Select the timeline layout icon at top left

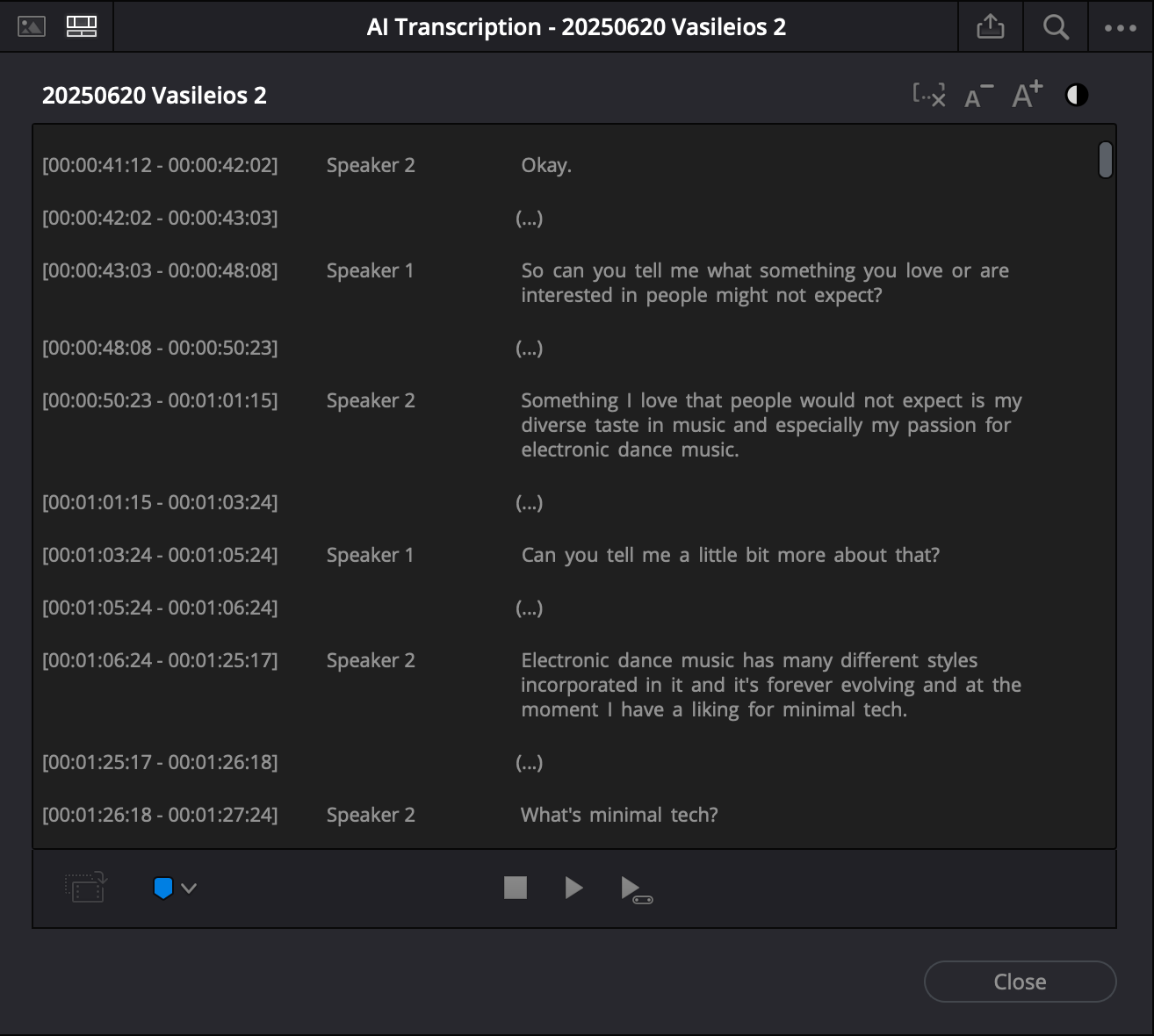82,26
